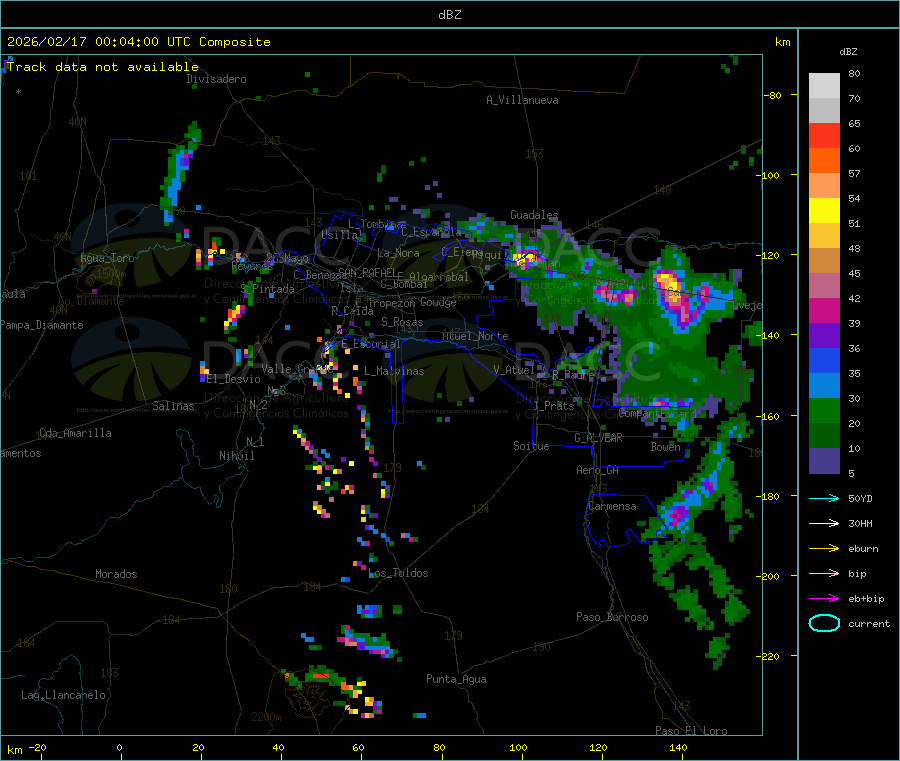Pick the dark green swatch in dBZ scale
900x761 pixels.
(x=824, y=436)
